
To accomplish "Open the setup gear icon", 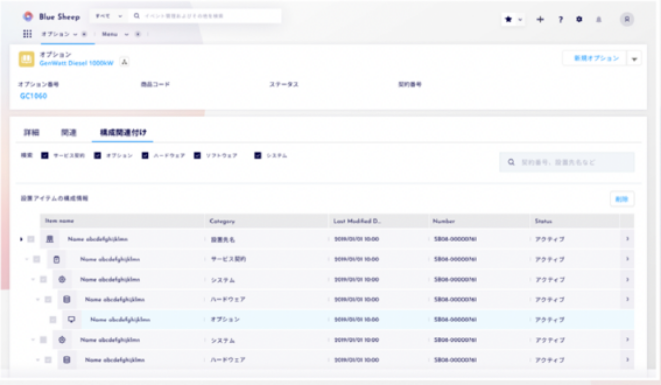I will (579, 19).
